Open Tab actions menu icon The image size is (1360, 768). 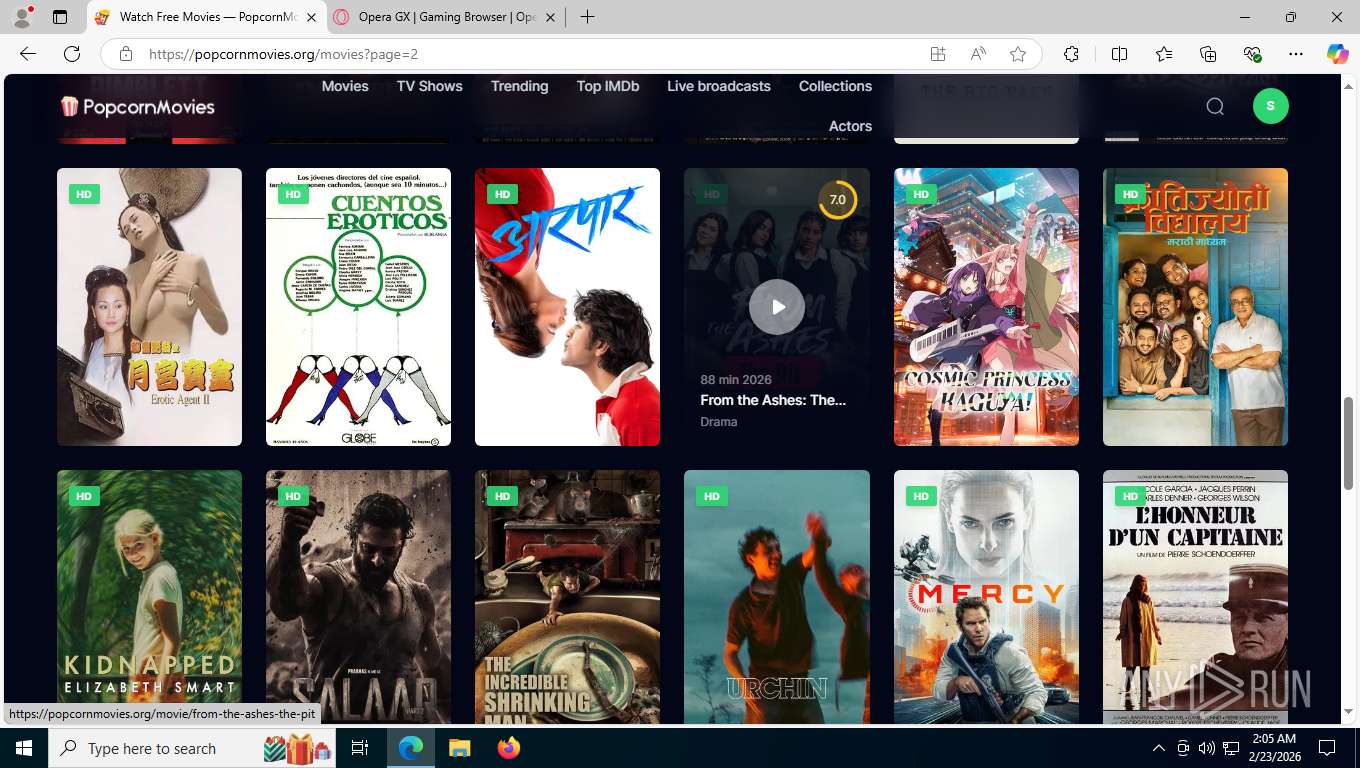coord(60,17)
